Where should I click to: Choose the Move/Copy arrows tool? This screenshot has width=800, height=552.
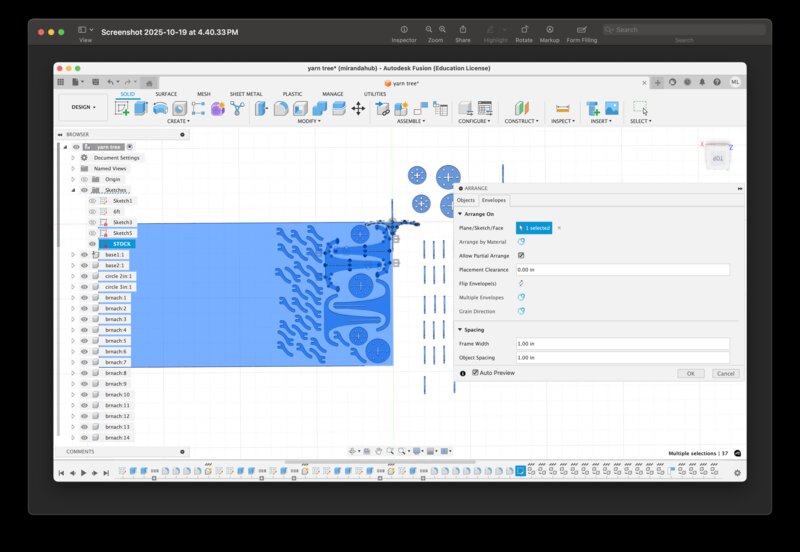coord(358,108)
